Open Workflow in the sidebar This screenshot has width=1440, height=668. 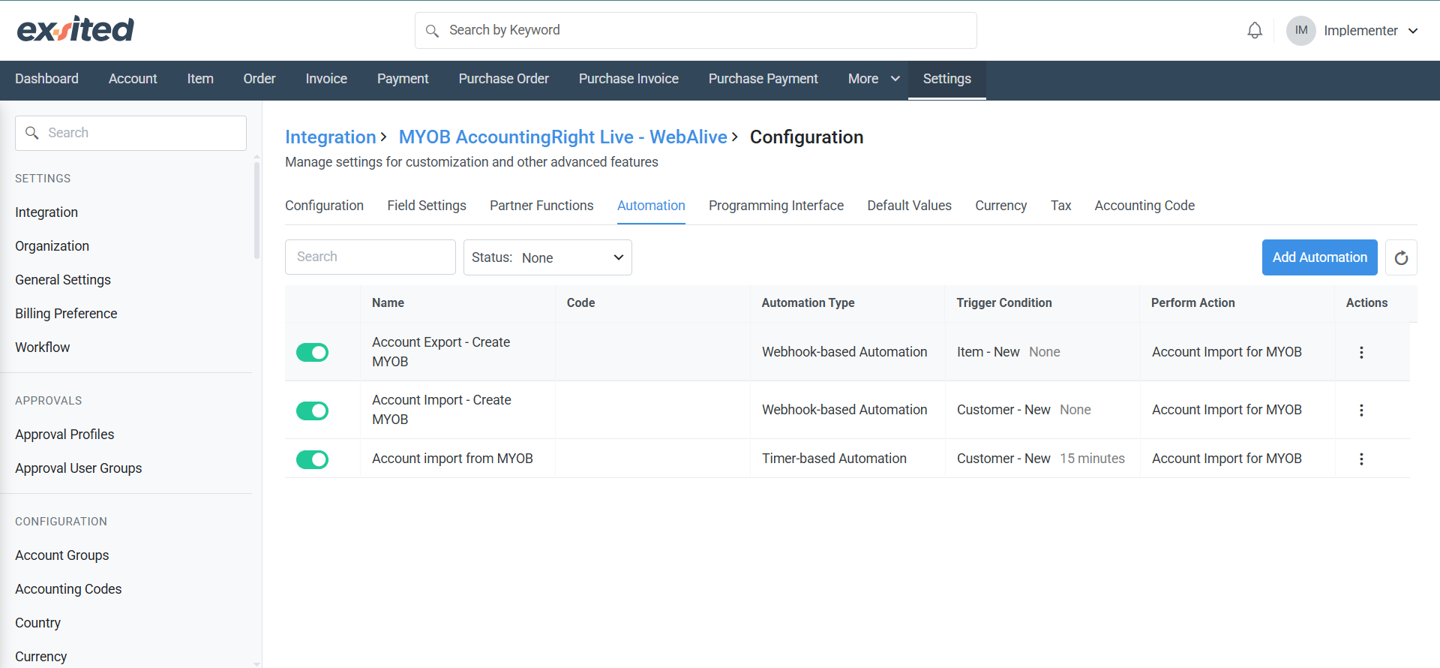point(42,348)
